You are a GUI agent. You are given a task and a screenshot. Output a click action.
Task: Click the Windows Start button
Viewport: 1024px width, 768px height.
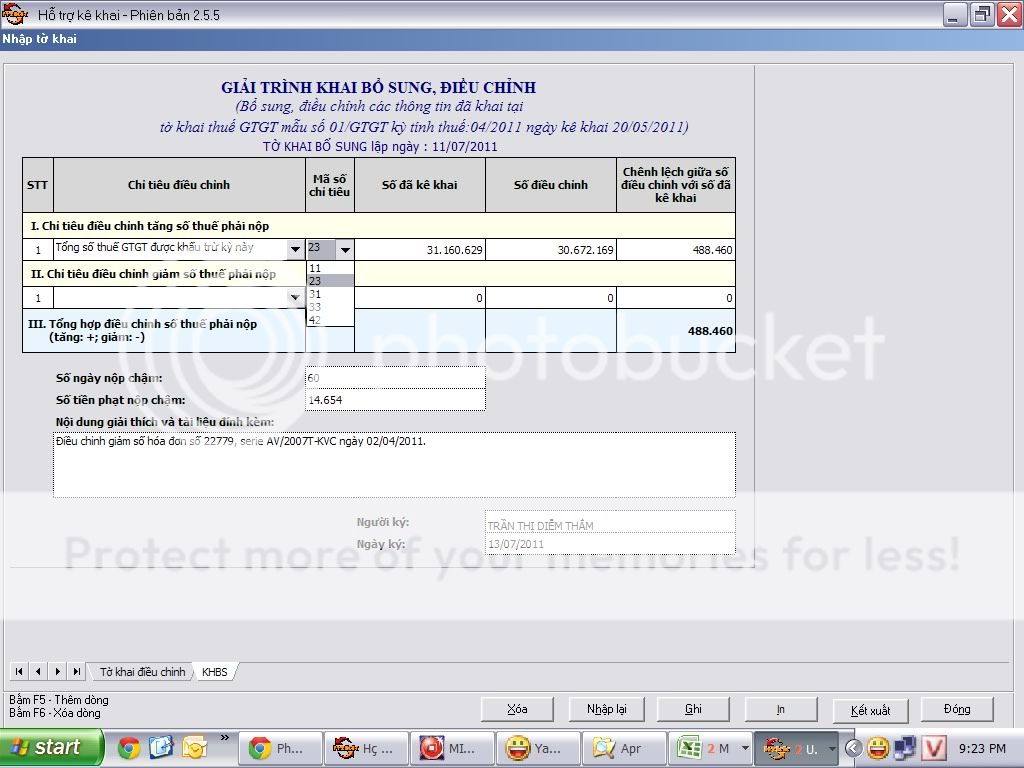[x=52, y=747]
